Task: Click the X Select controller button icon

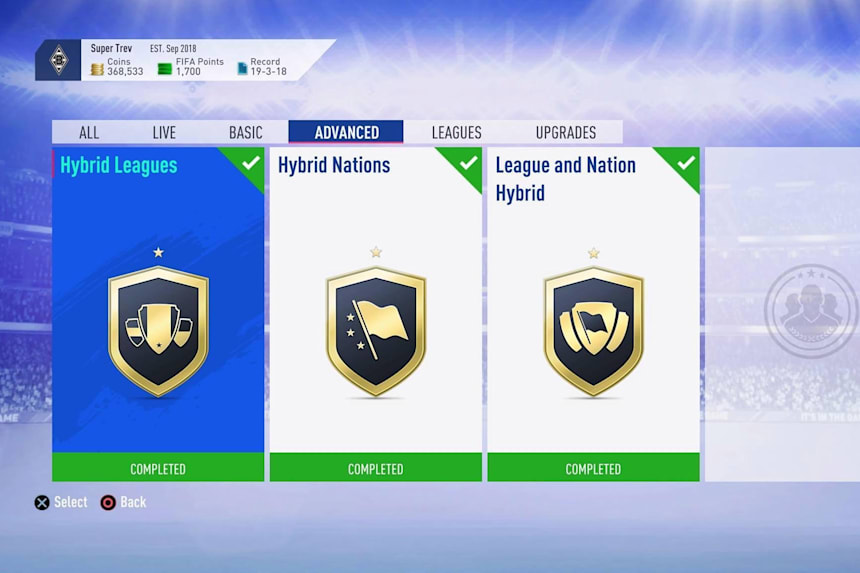Action: [x=42, y=503]
